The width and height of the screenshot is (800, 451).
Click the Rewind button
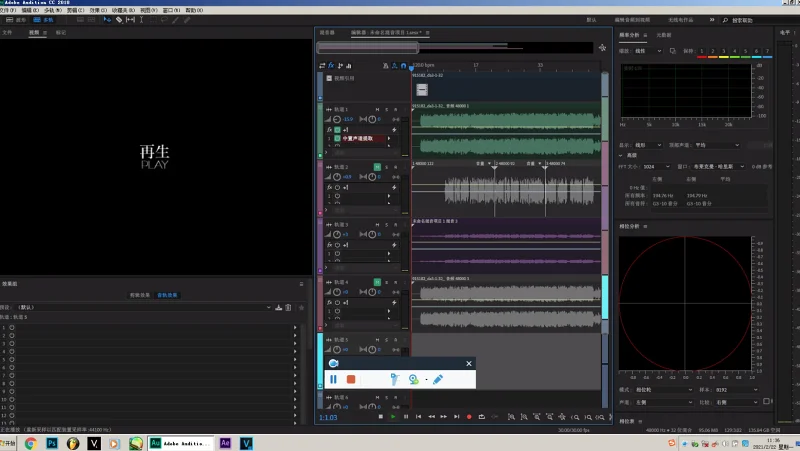431,417
